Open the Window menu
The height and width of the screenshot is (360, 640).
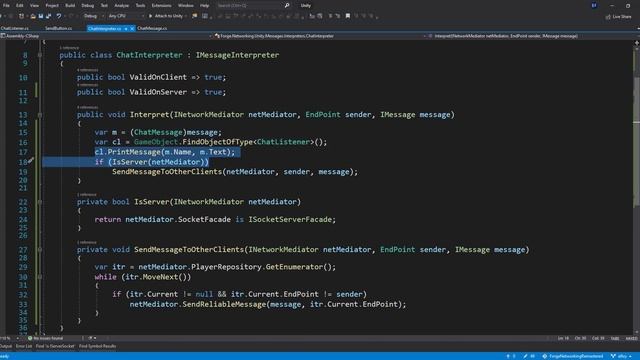(185, 6)
